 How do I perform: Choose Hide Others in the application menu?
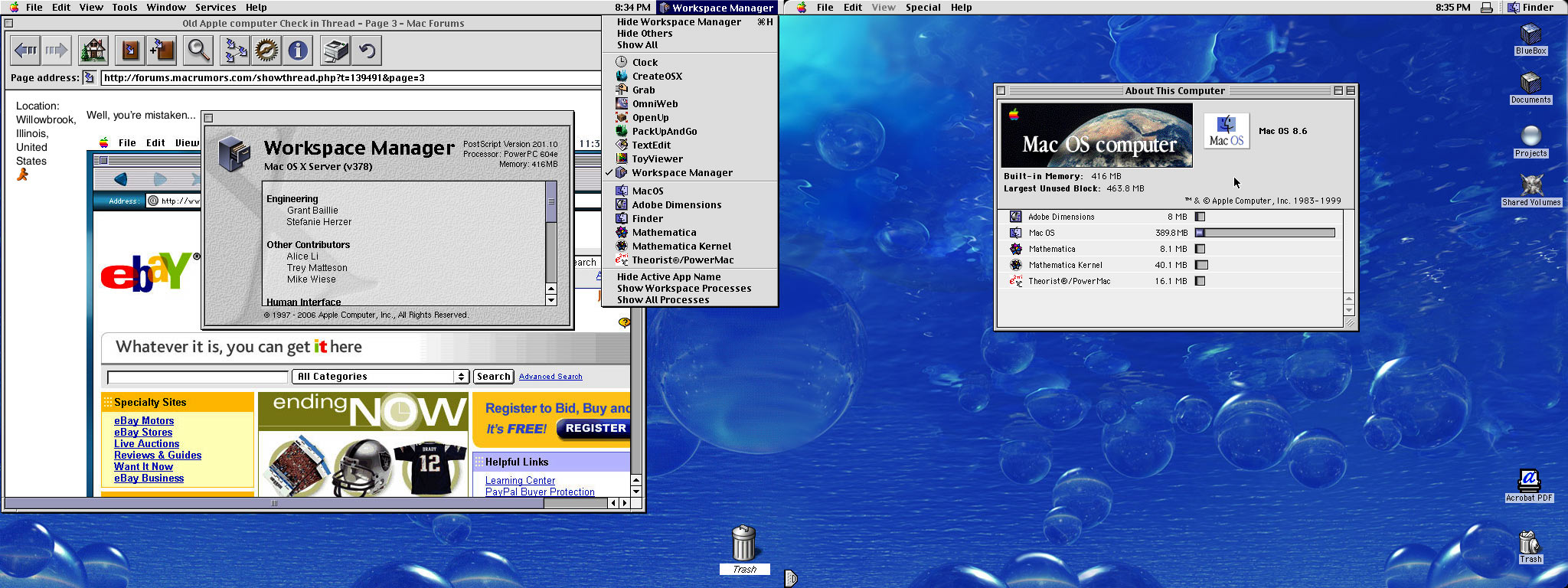coord(690,34)
